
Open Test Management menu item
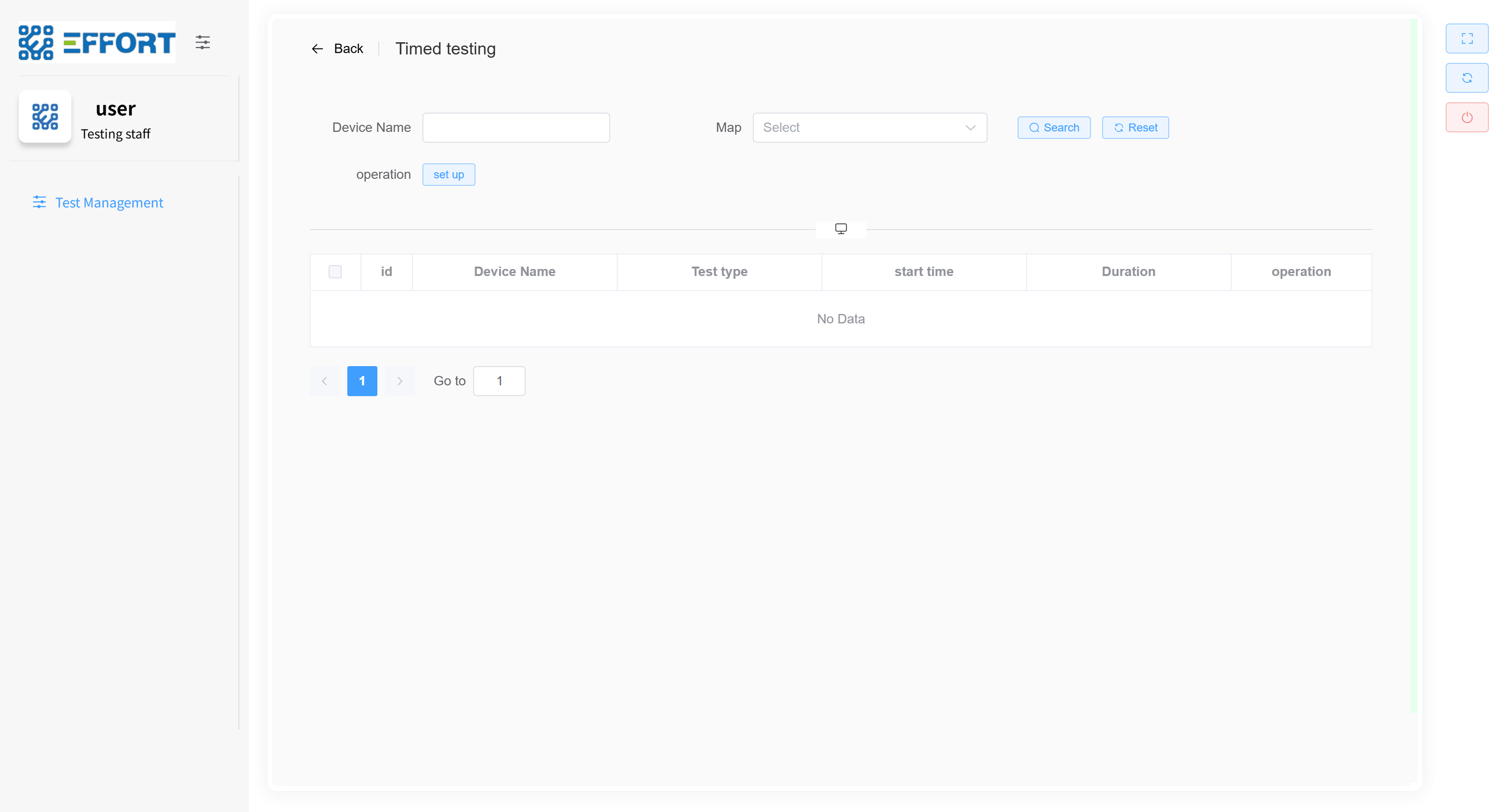(109, 202)
